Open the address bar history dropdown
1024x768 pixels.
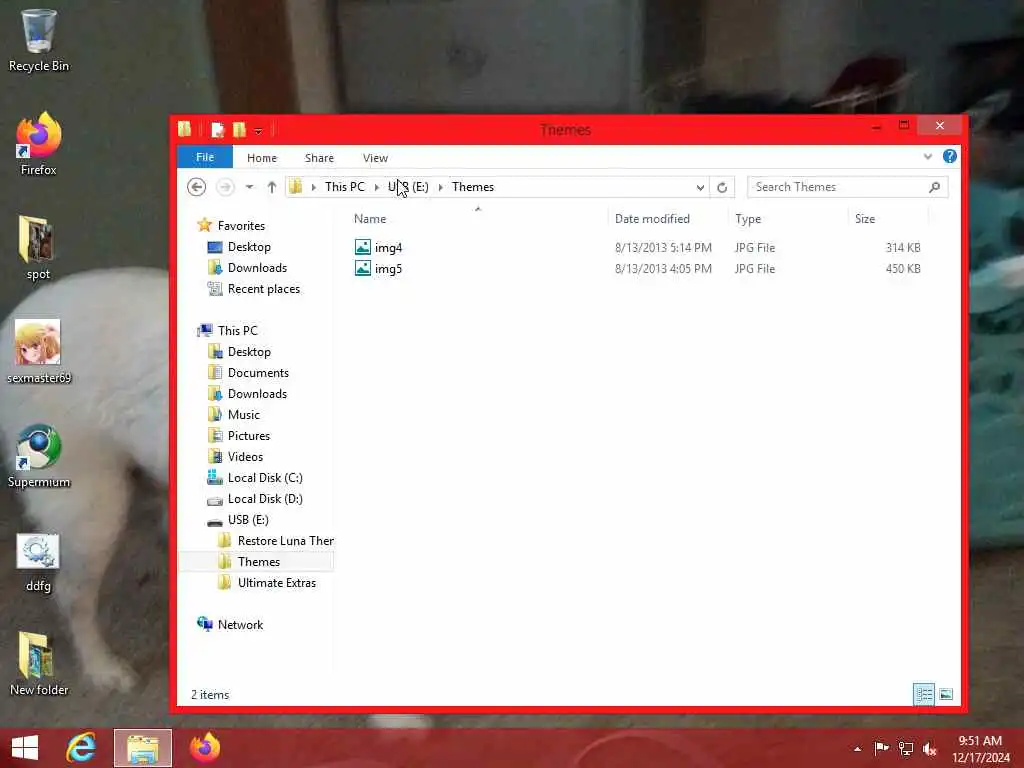pos(700,187)
